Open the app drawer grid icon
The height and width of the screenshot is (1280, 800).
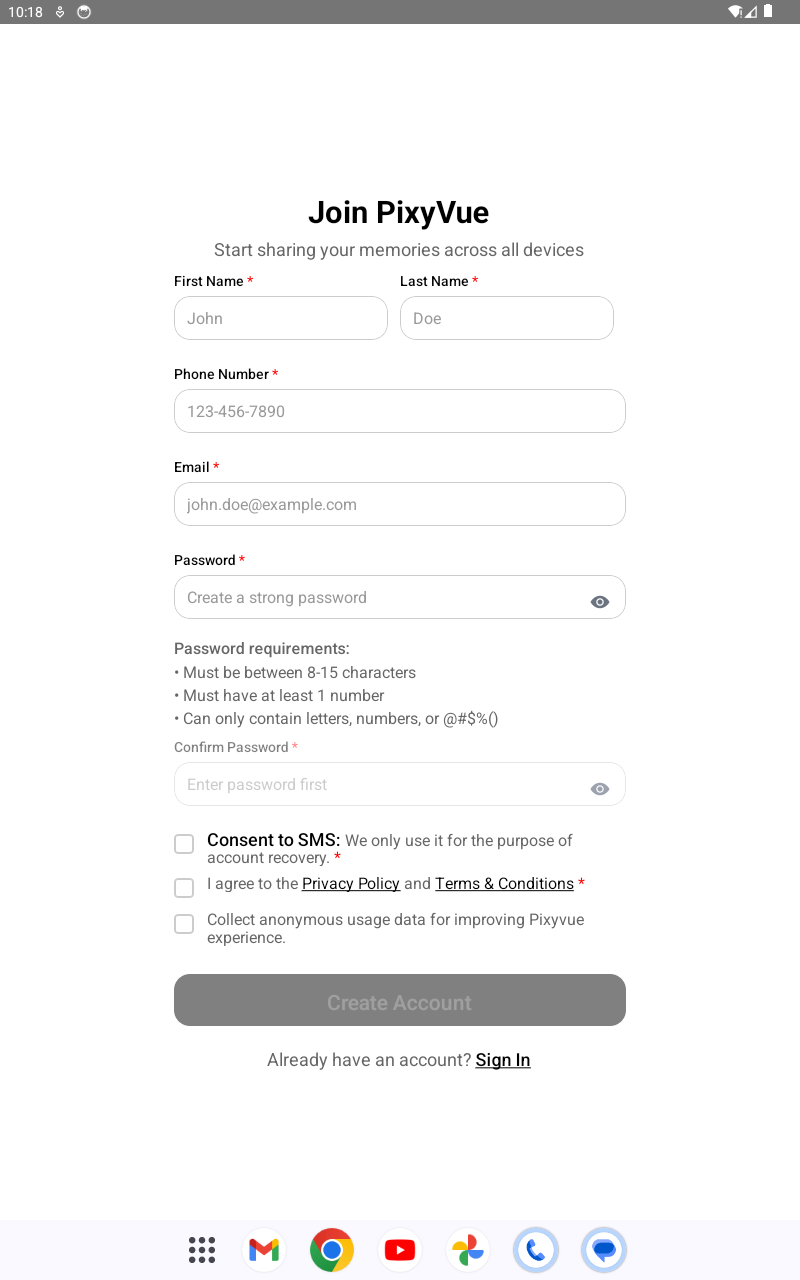201,1250
